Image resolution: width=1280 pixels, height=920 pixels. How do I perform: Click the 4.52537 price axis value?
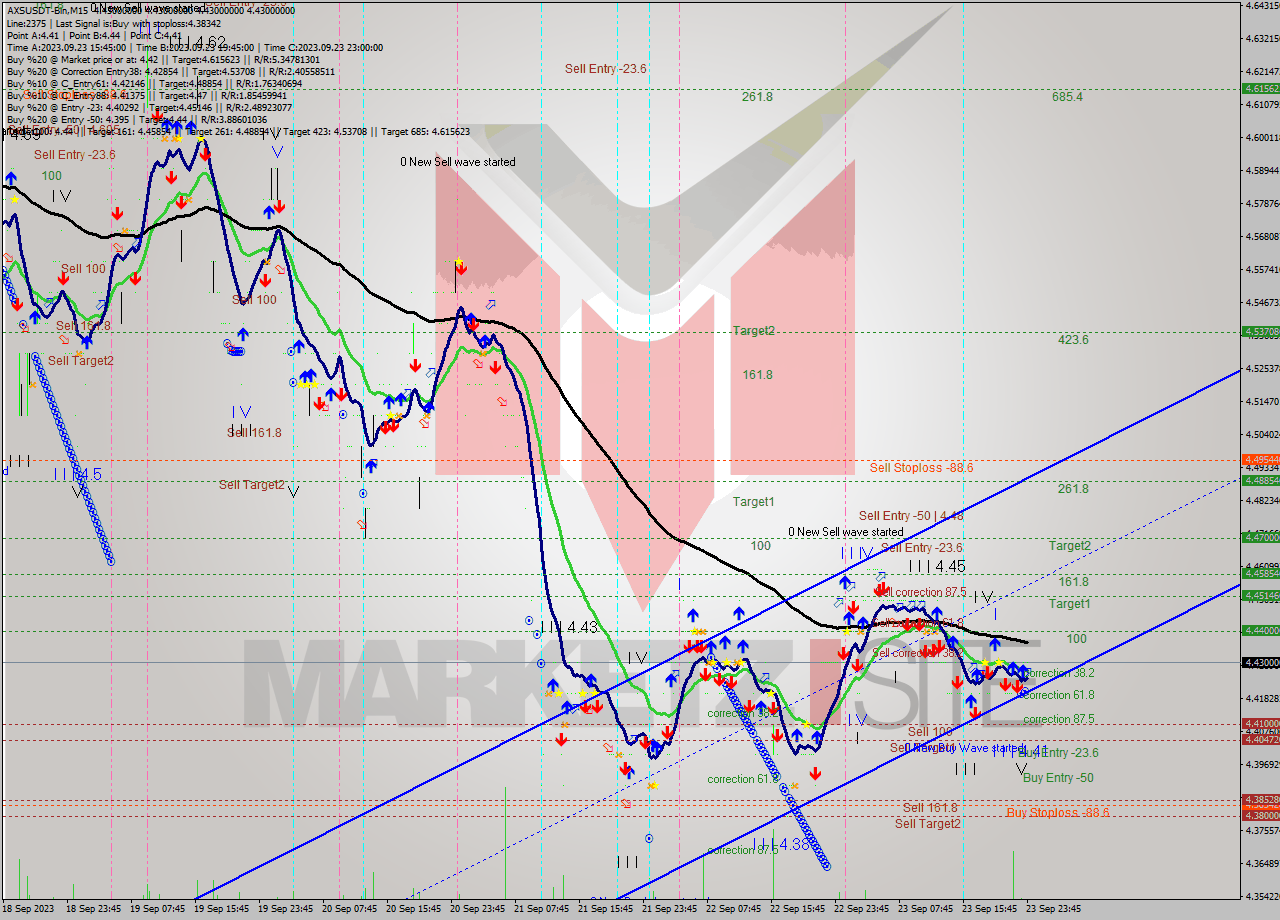pos(1262,368)
